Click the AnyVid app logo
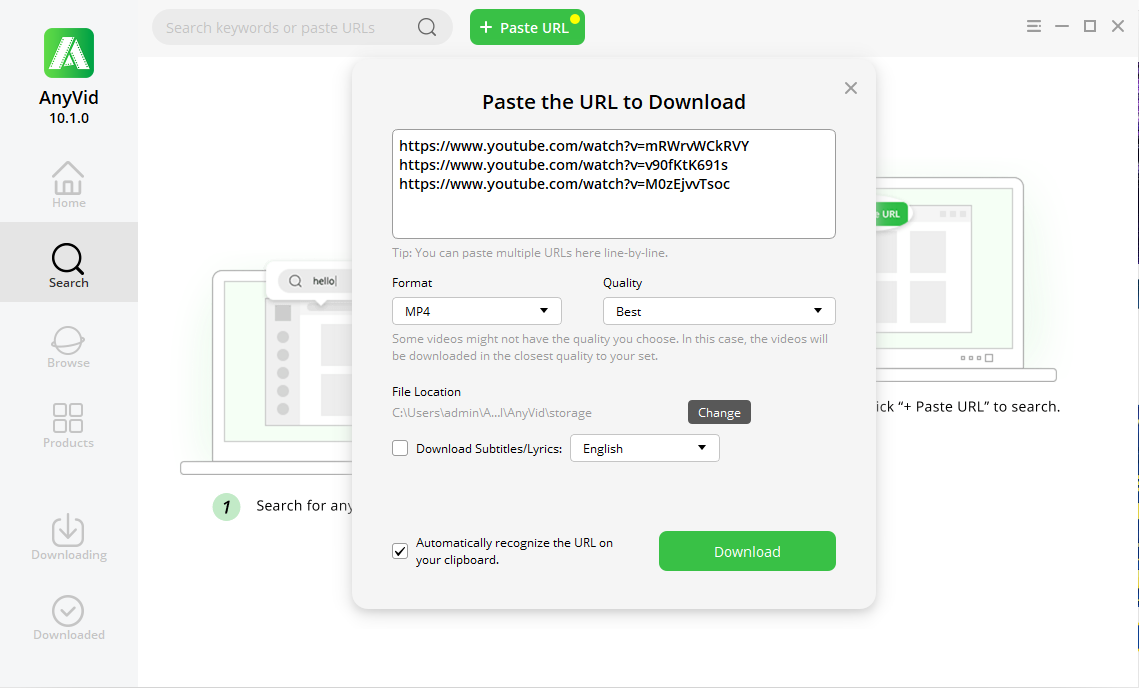This screenshot has height=688, width=1139. tap(69, 53)
